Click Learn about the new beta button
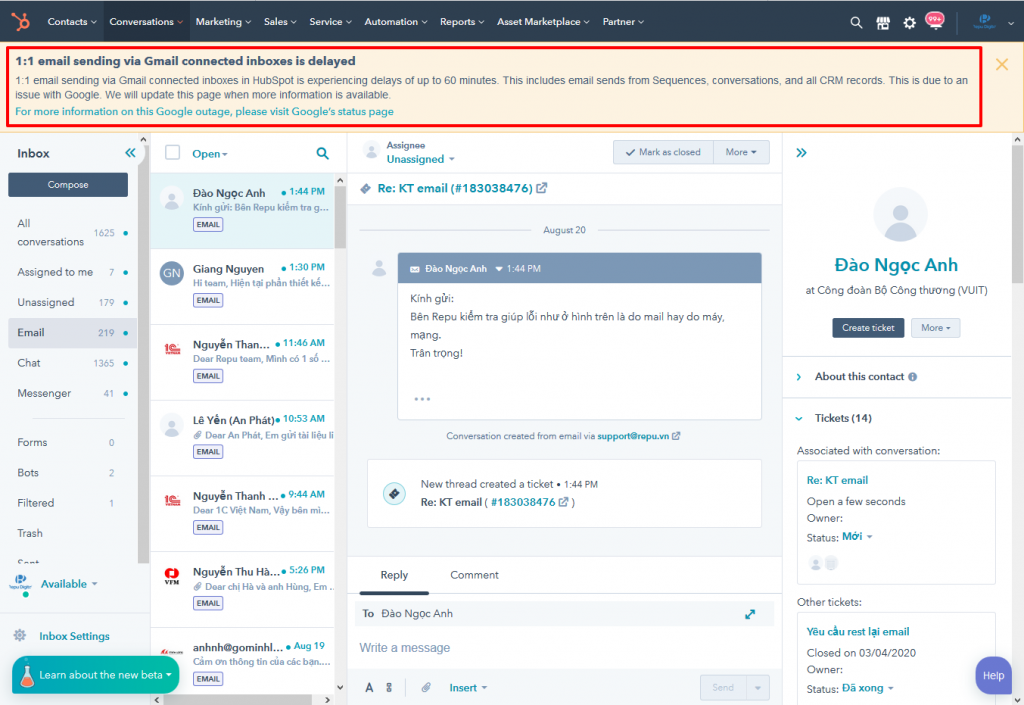The image size is (1024, 705). click(95, 675)
